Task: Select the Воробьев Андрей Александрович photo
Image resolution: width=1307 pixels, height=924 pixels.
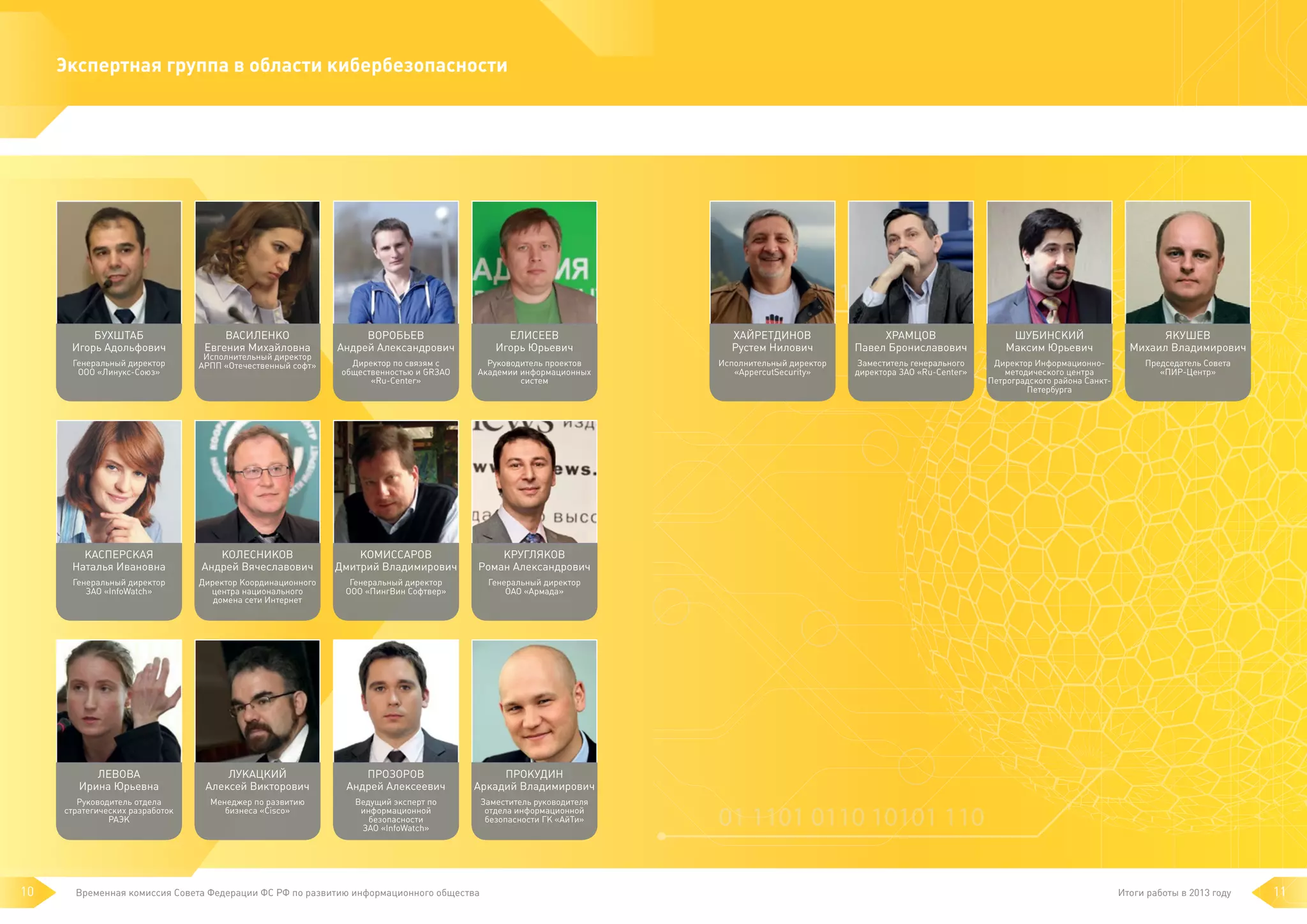Action: tap(396, 262)
